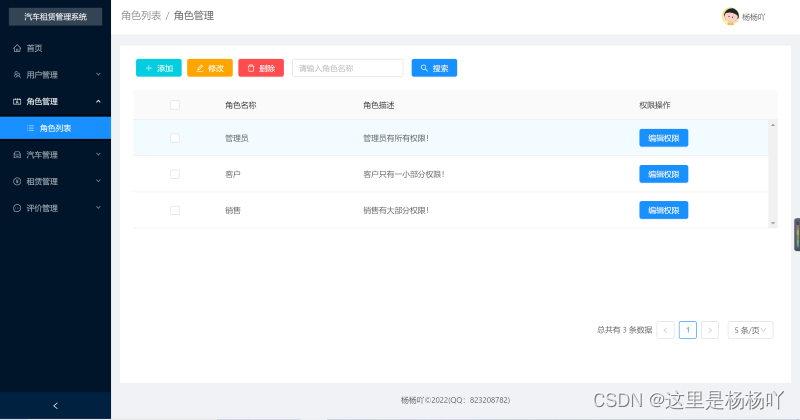This screenshot has width=800, height=420.
Task: Expand the 汽车管理 submenu chevron
Action: click(98, 155)
